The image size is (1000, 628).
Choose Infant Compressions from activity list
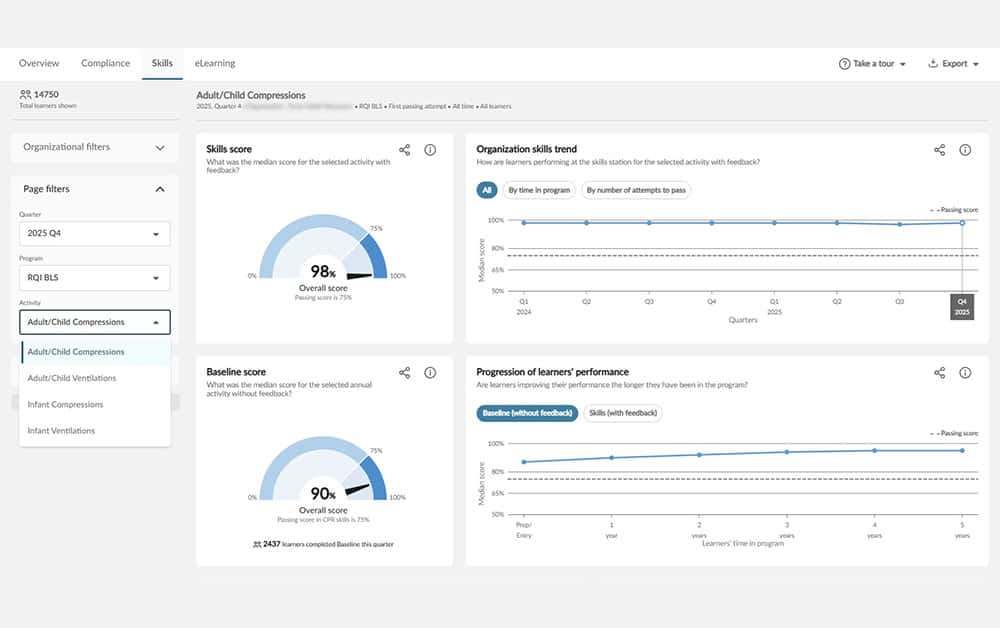tap(65, 404)
